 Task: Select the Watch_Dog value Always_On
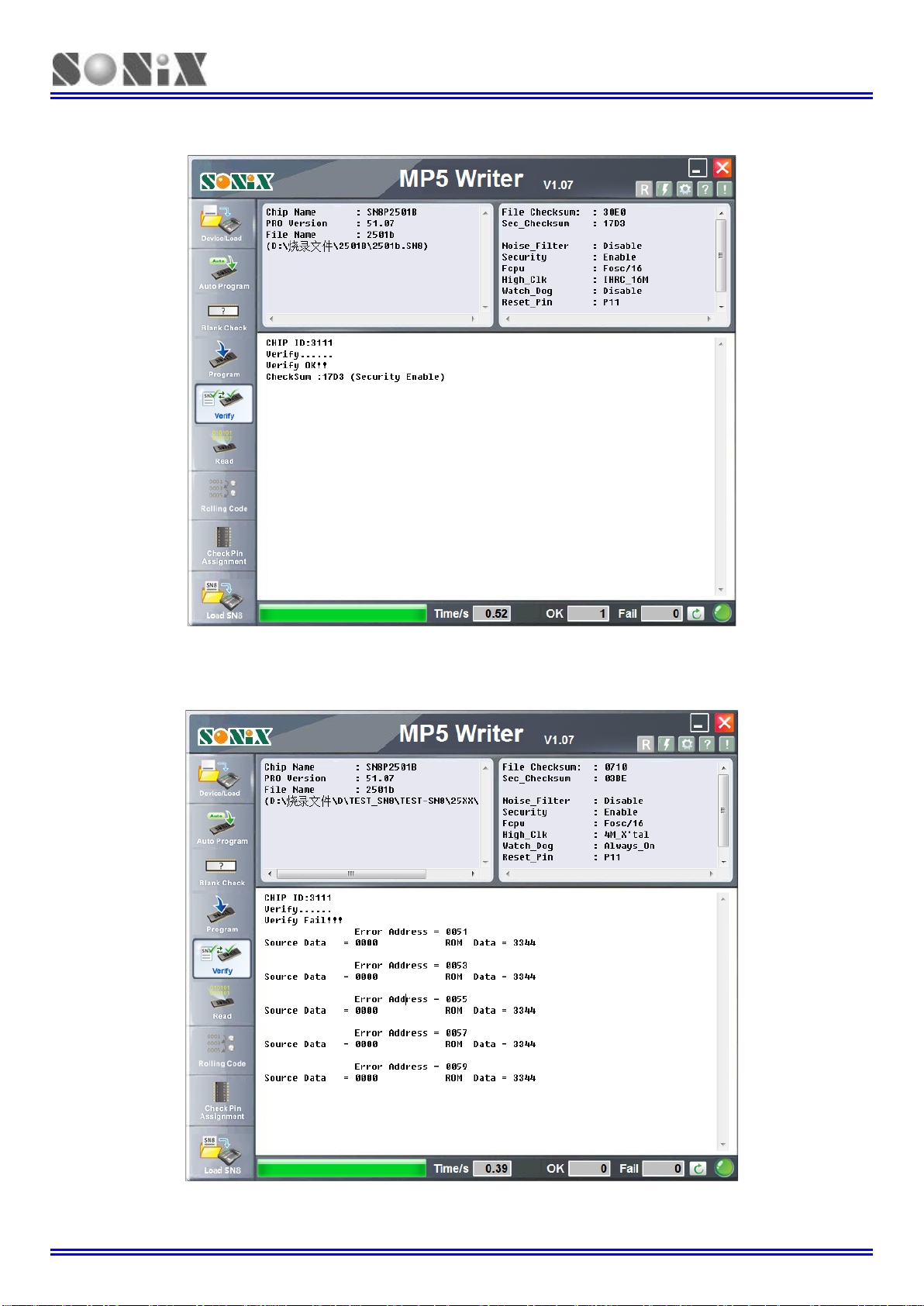pyautogui.click(x=629, y=846)
